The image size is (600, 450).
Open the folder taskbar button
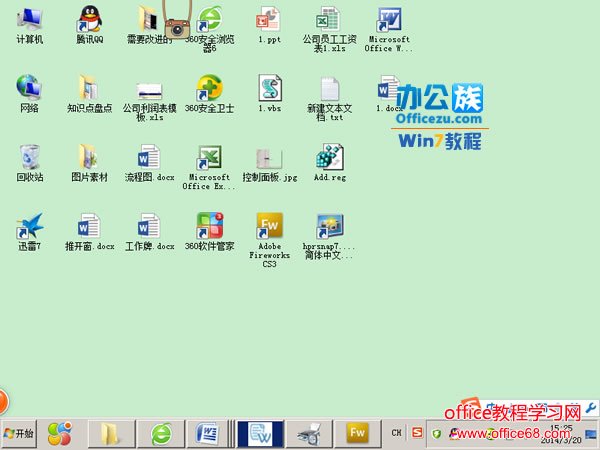point(111,434)
